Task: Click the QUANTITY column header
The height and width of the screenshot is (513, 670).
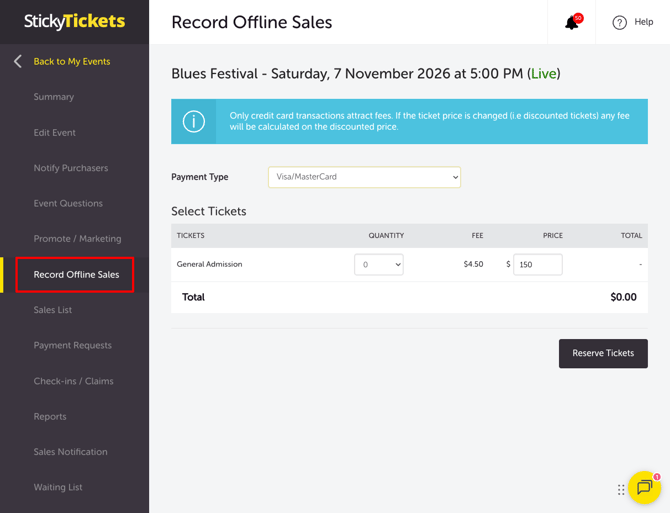Action: coord(386,236)
